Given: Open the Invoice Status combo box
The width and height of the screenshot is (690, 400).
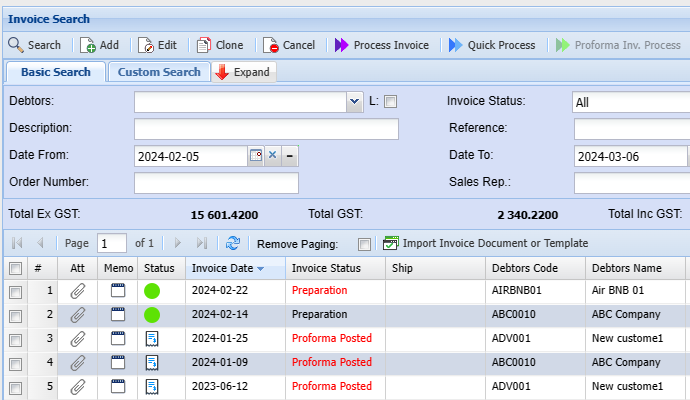Looking at the screenshot, I should (x=630, y=102).
